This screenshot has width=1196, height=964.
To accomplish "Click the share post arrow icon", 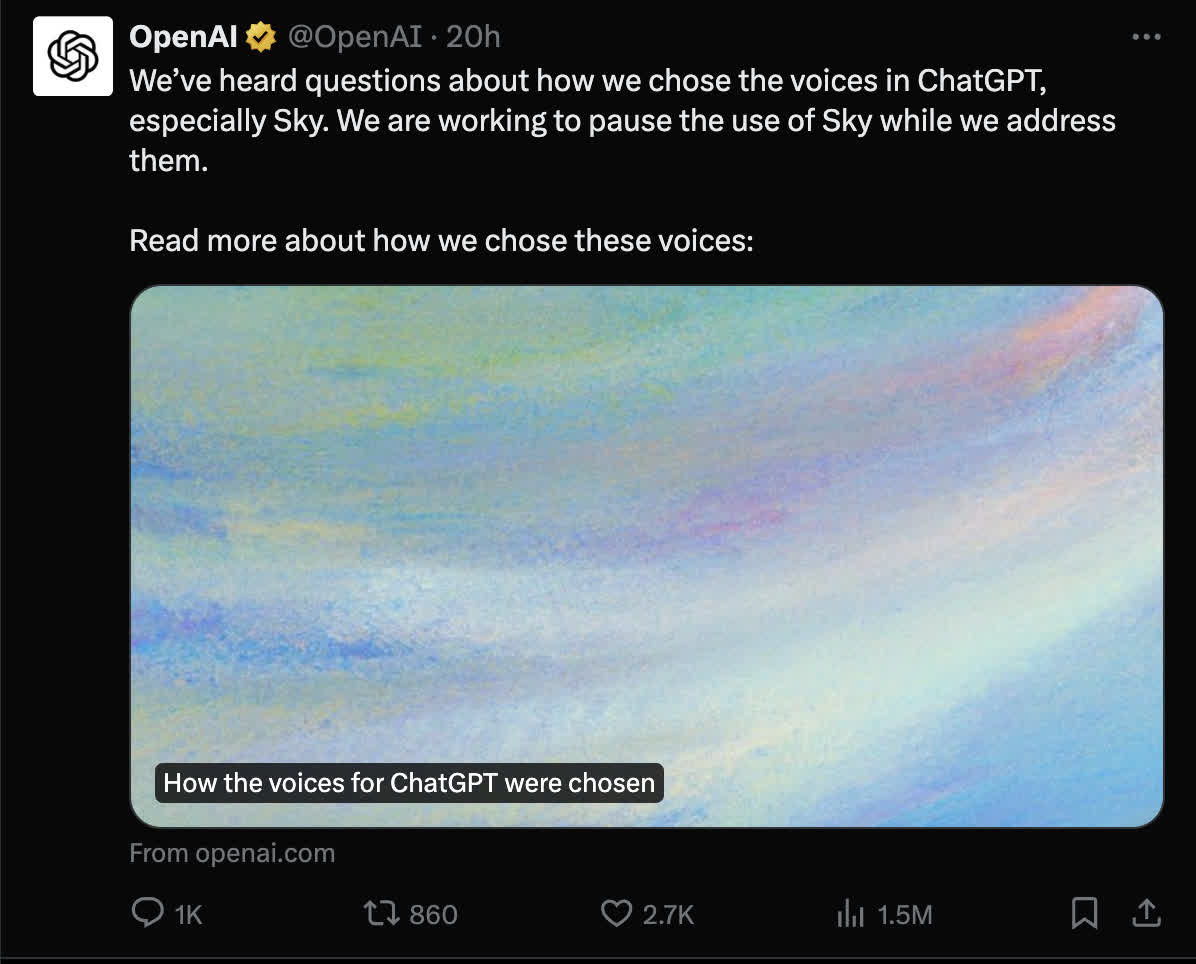I will pyautogui.click(x=1146, y=912).
